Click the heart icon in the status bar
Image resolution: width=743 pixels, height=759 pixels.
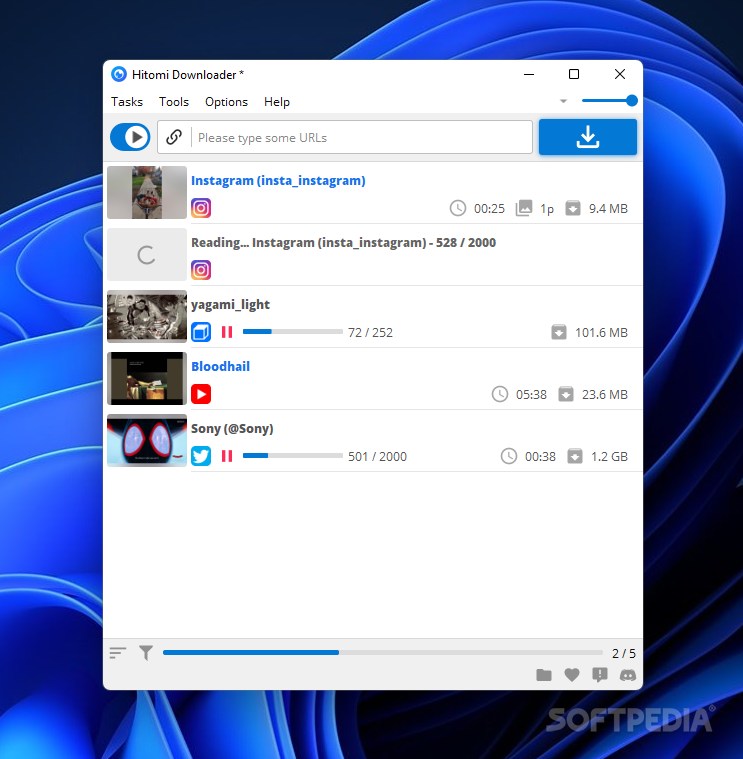(x=572, y=675)
